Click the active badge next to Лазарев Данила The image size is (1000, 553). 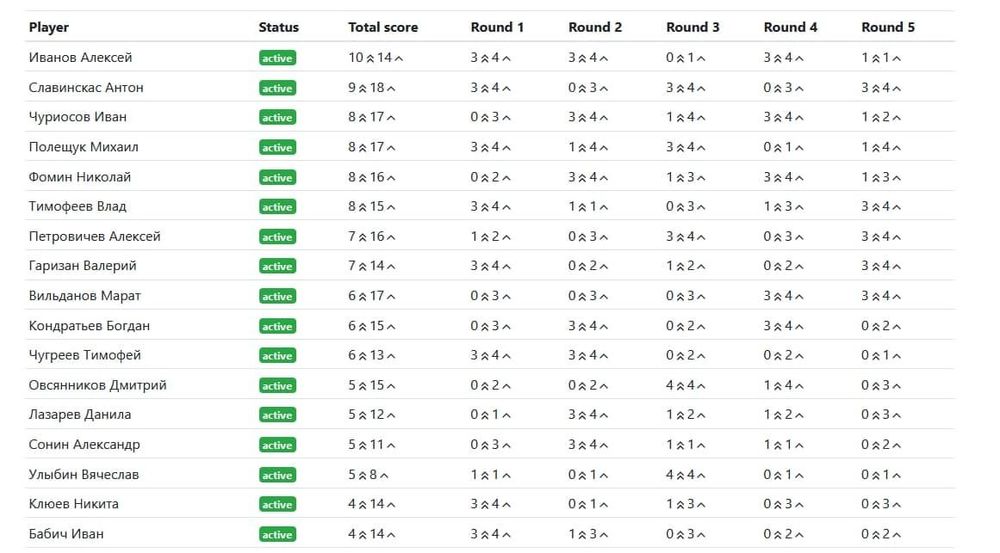[x=277, y=415]
